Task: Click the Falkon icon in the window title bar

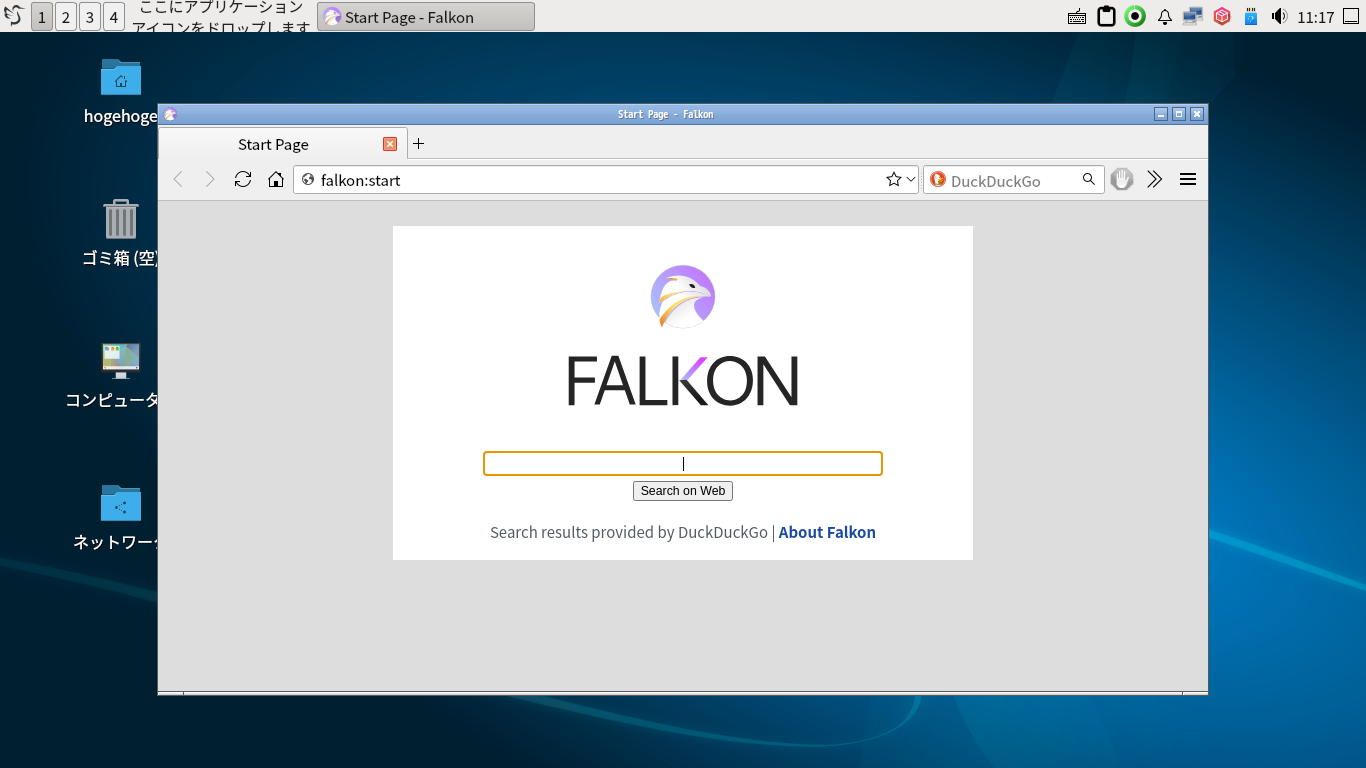Action: [170, 114]
